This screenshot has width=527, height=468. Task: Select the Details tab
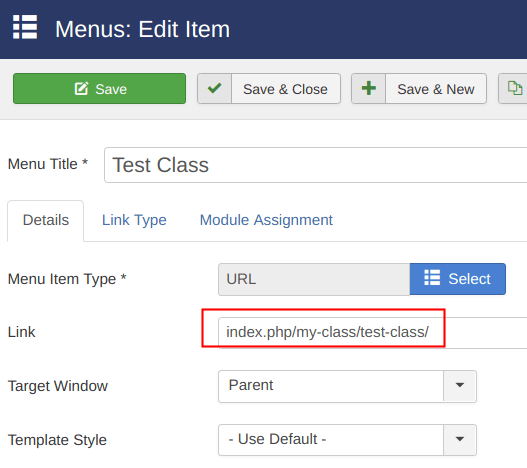[46, 221]
